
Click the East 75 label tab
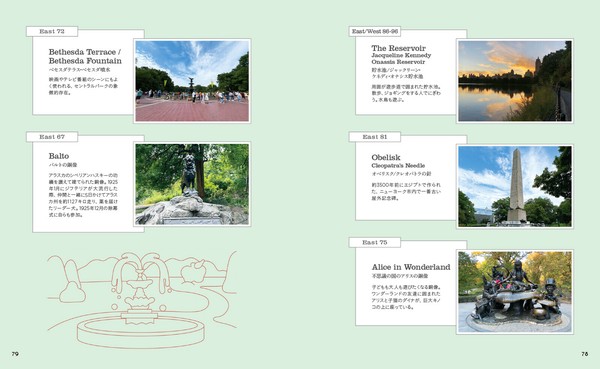[375, 242]
